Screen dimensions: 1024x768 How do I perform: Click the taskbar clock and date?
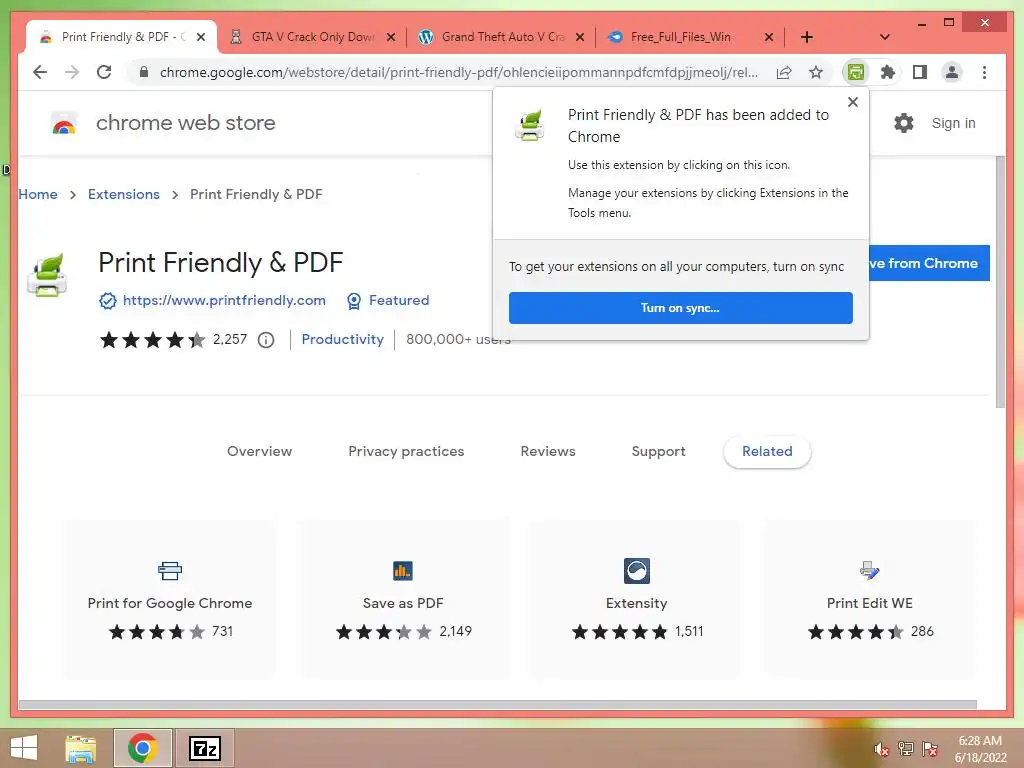tap(980, 749)
